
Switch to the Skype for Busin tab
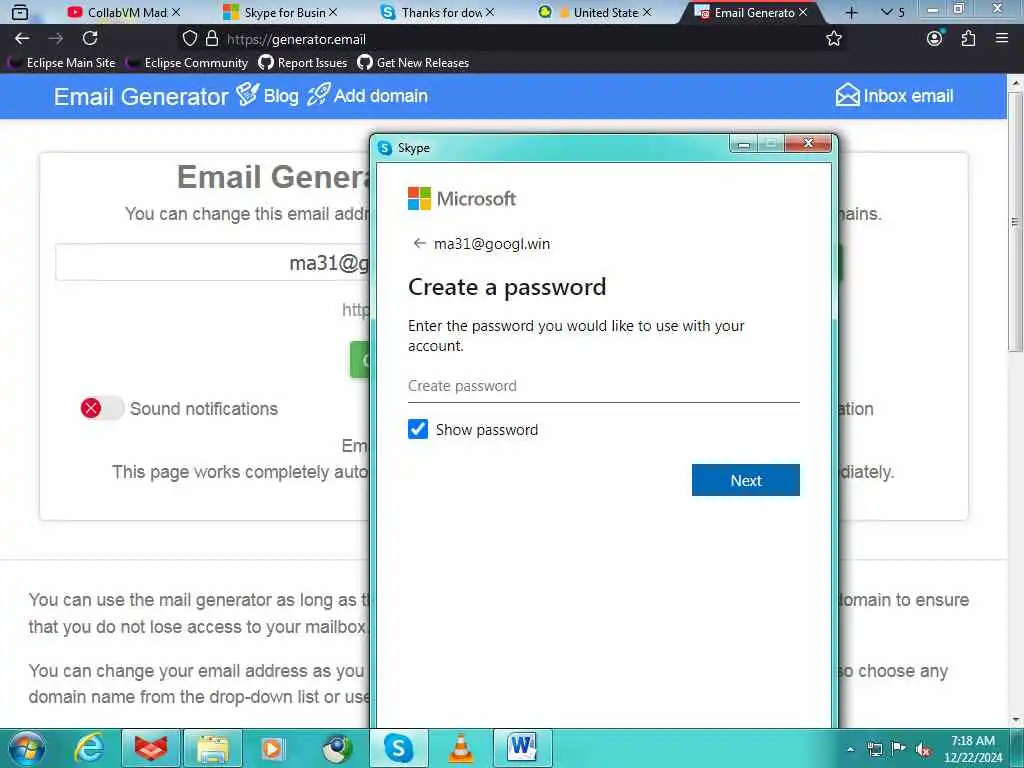[x=281, y=12]
